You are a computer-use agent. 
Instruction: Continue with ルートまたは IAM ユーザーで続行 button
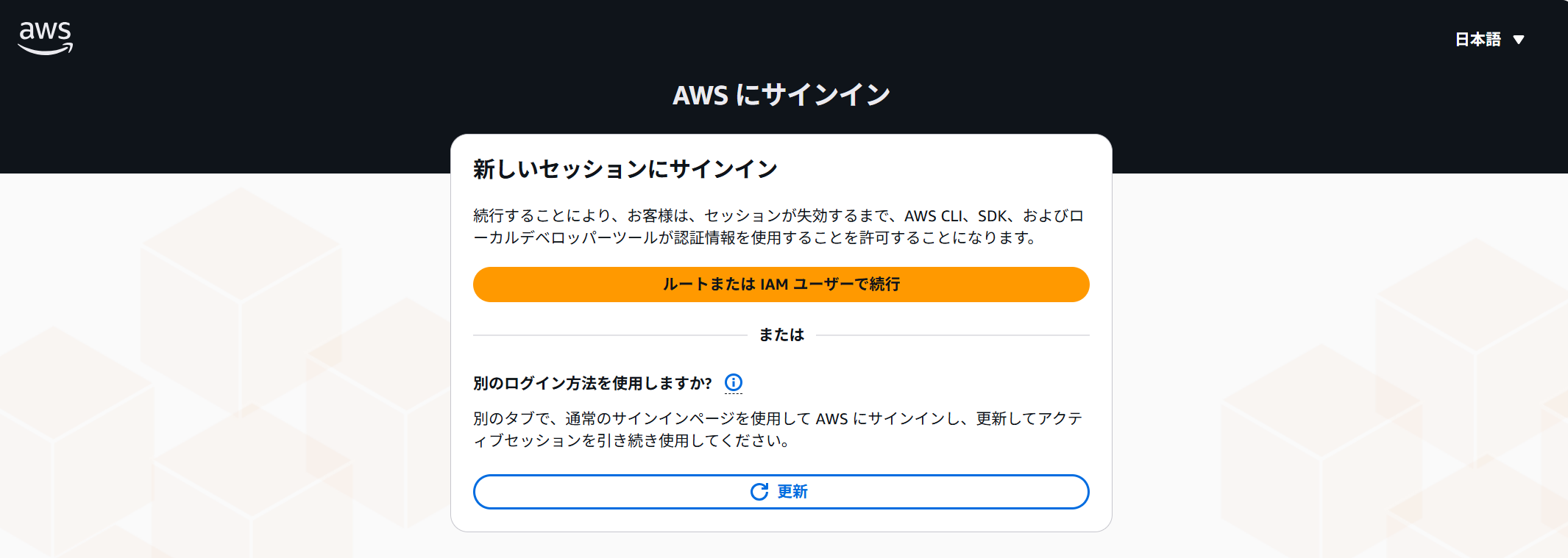click(x=781, y=285)
